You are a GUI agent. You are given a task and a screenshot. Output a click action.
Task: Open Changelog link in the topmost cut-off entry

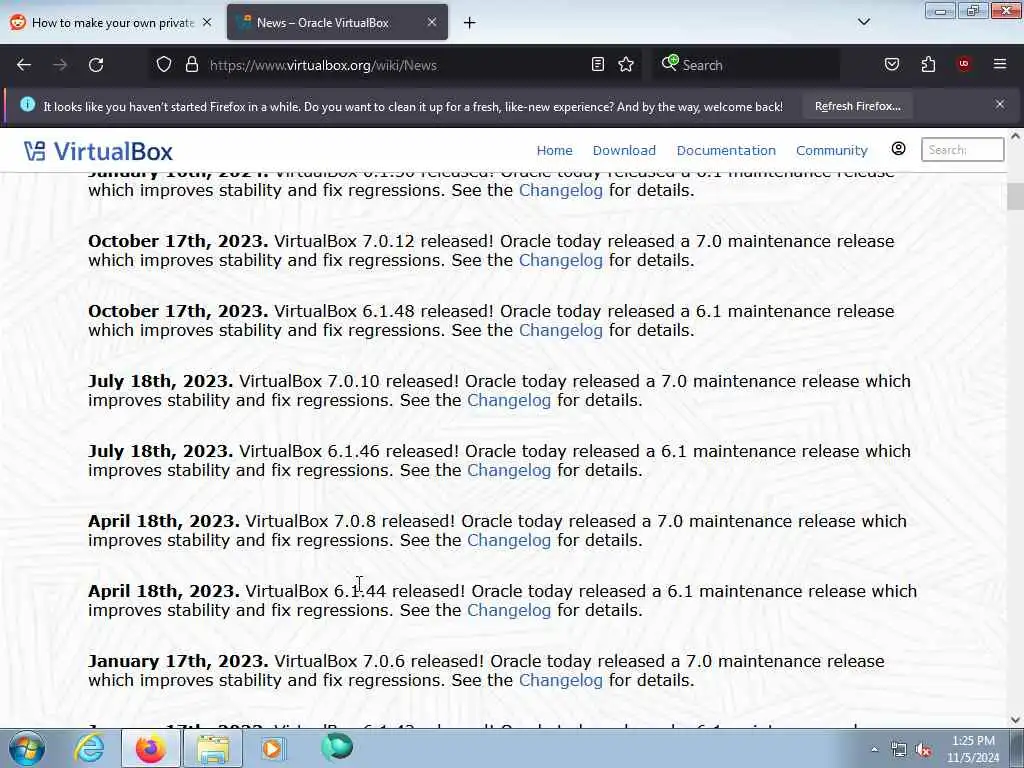click(x=560, y=190)
